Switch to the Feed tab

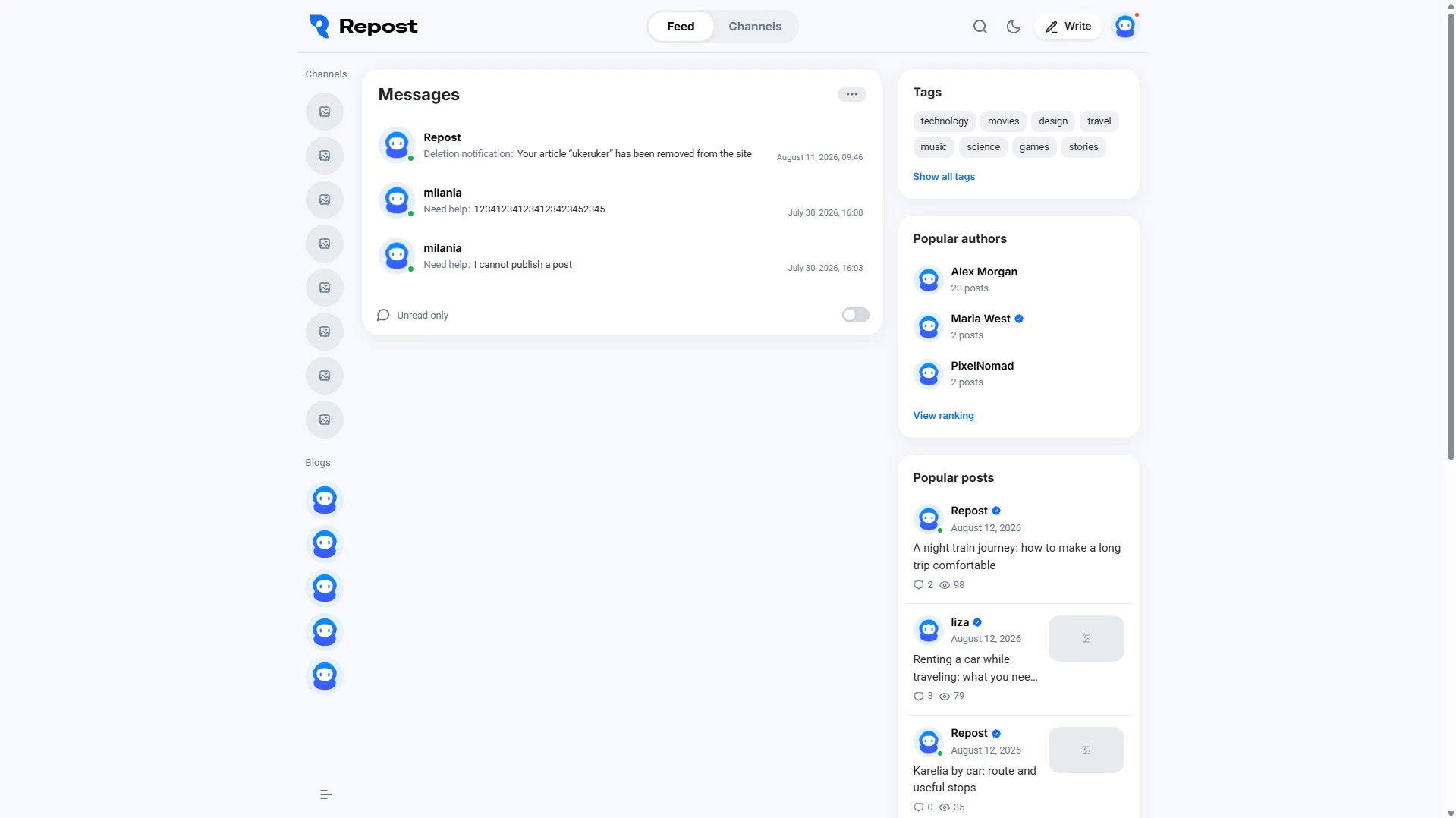[x=681, y=27]
